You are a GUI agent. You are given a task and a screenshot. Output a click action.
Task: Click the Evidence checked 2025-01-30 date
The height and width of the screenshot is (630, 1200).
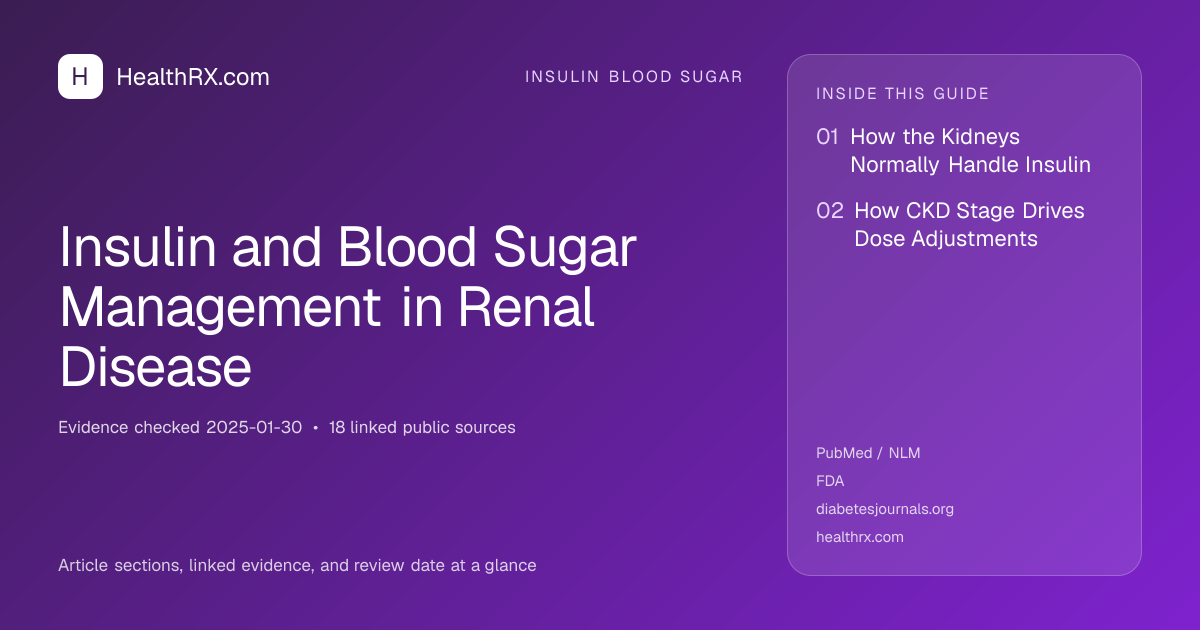[x=180, y=427]
